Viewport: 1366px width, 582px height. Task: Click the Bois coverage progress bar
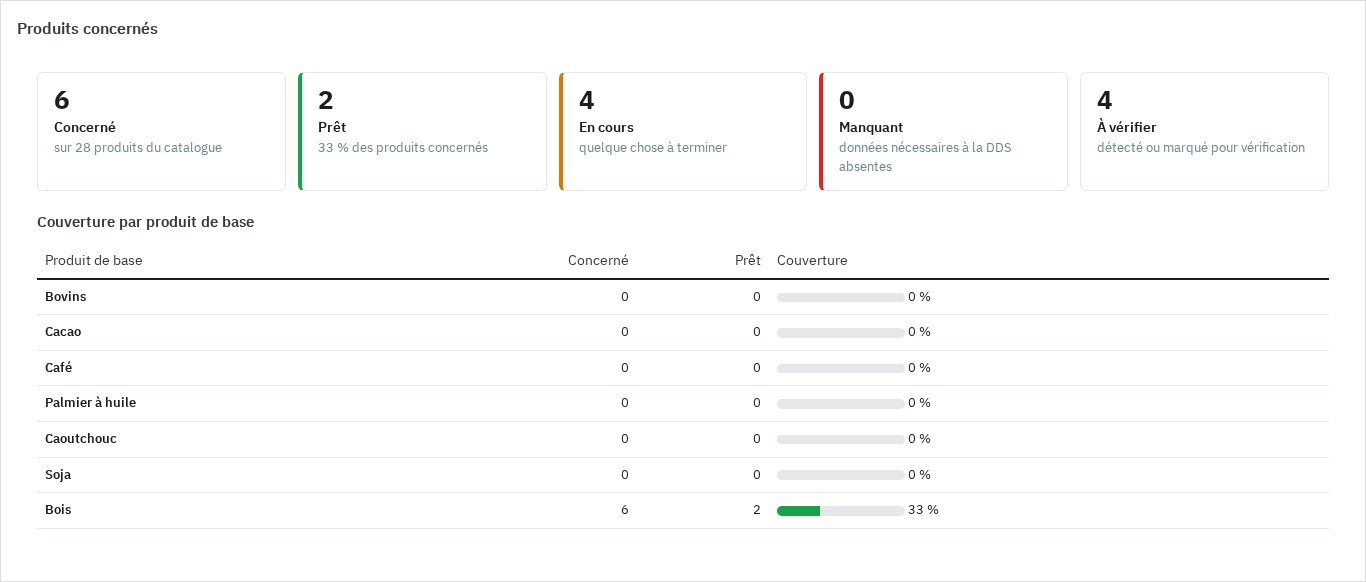coord(841,511)
